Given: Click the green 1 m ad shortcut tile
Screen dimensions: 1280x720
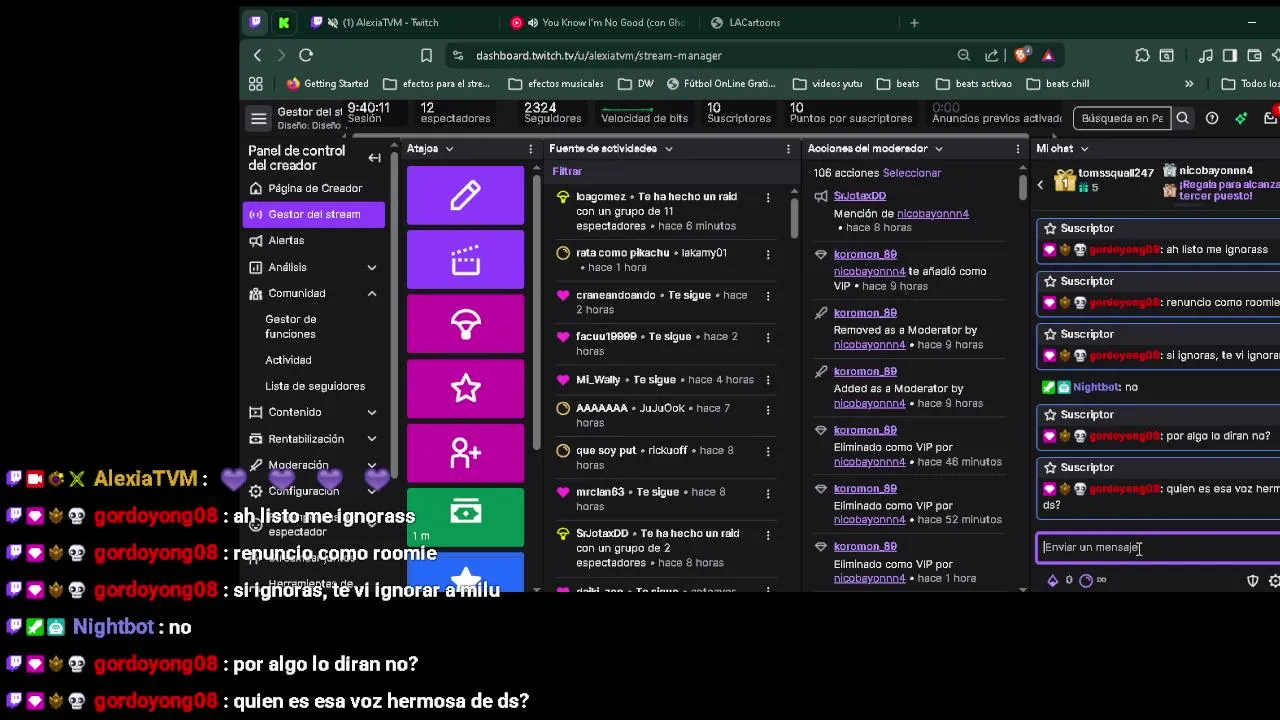Looking at the screenshot, I should coord(465,516).
